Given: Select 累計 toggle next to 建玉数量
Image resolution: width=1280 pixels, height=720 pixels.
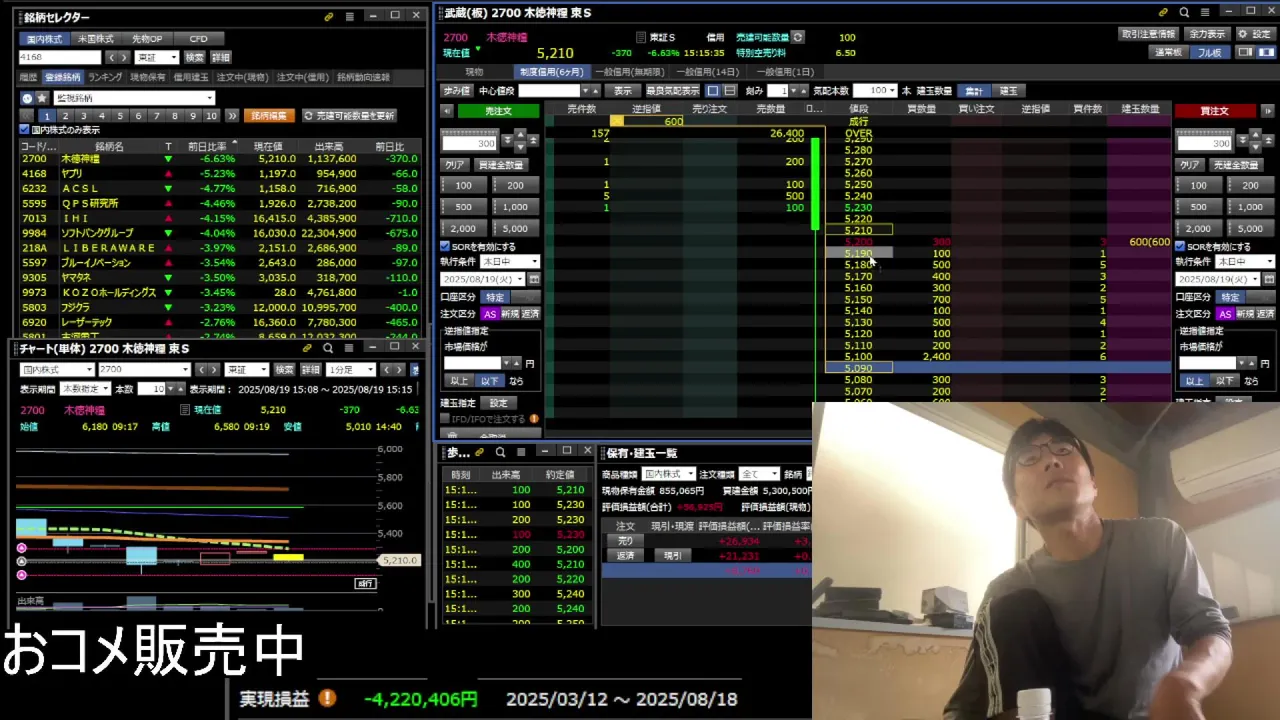Looking at the screenshot, I should coord(974,90).
